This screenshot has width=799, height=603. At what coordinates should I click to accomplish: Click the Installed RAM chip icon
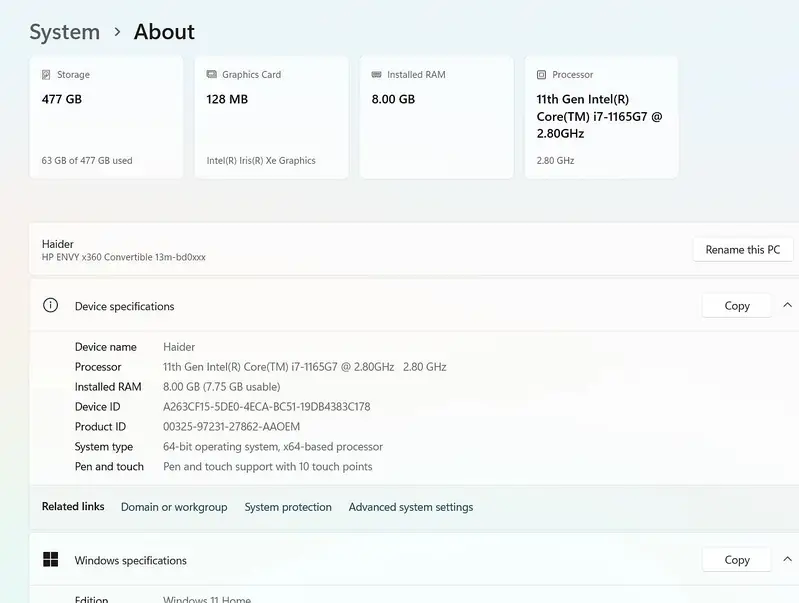(376, 75)
